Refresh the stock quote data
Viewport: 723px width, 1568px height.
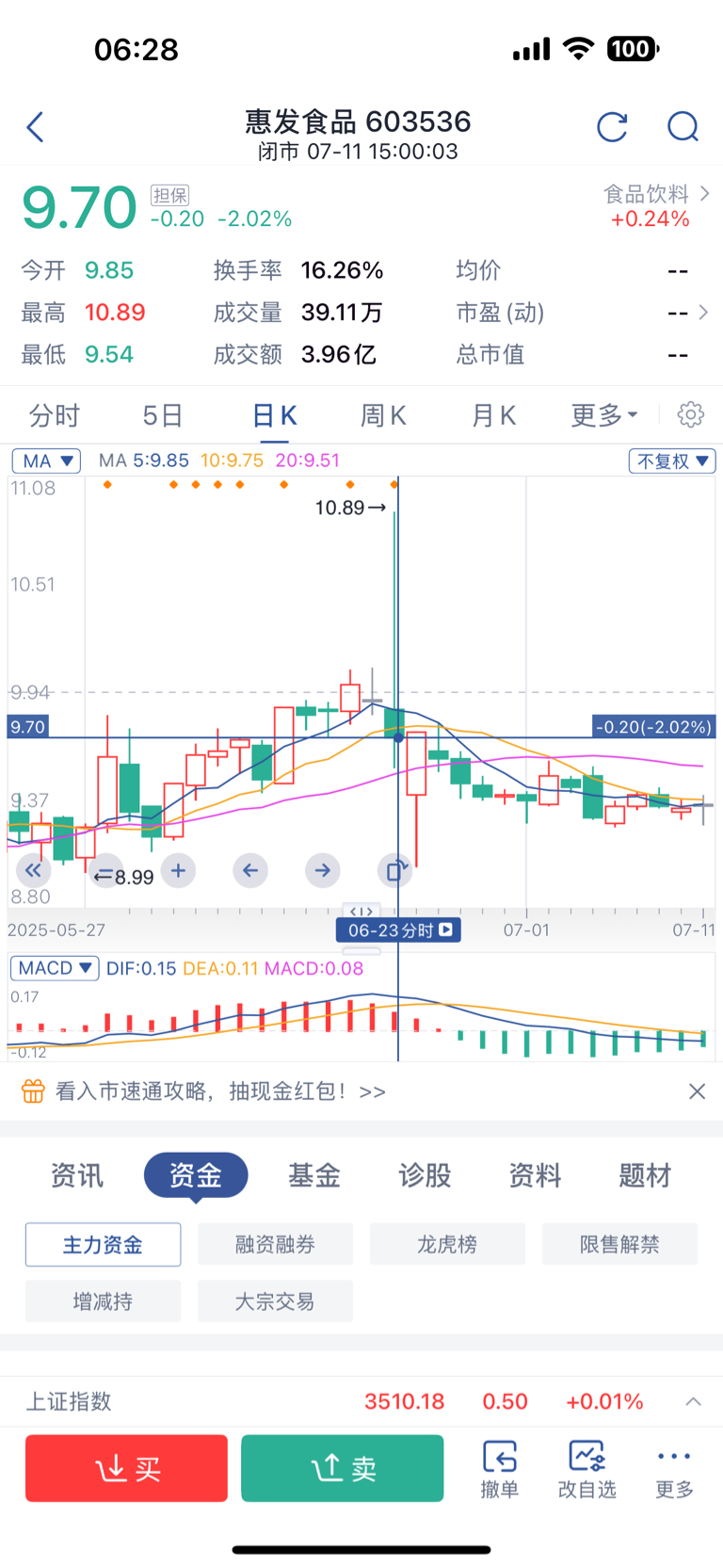pyautogui.click(x=612, y=126)
